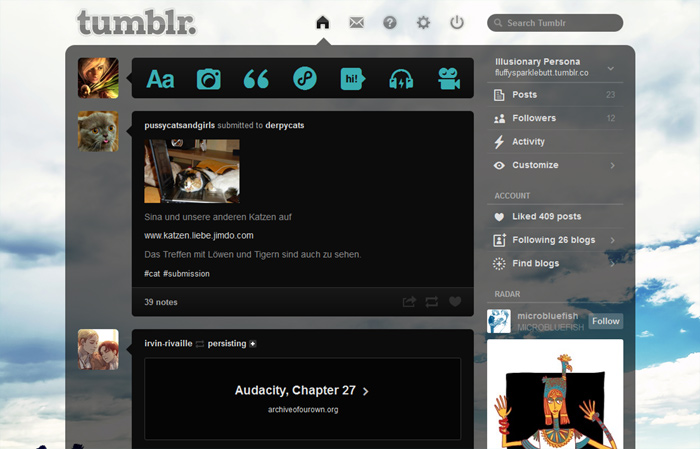Open the Customize menu item
The width and height of the screenshot is (700, 449).
555,165
